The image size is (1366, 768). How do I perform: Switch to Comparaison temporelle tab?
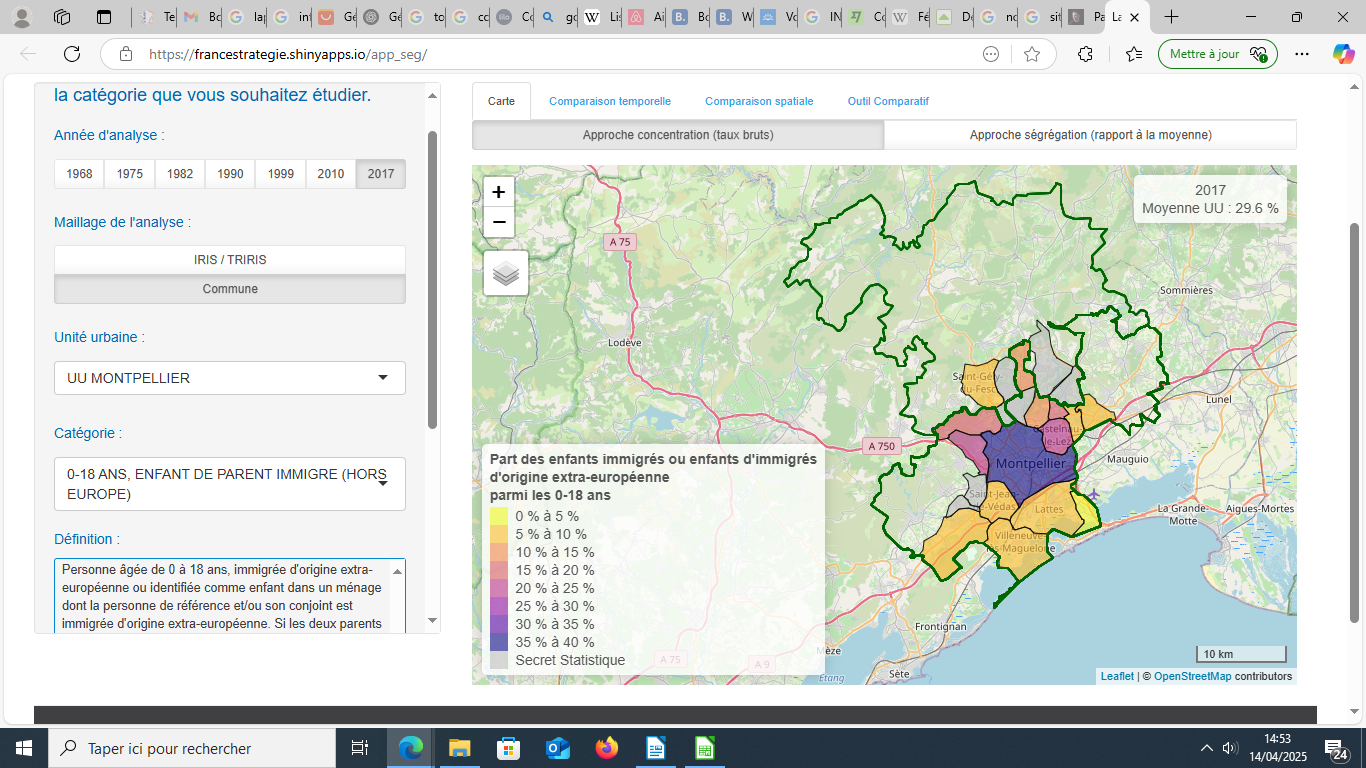(x=610, y=101)
